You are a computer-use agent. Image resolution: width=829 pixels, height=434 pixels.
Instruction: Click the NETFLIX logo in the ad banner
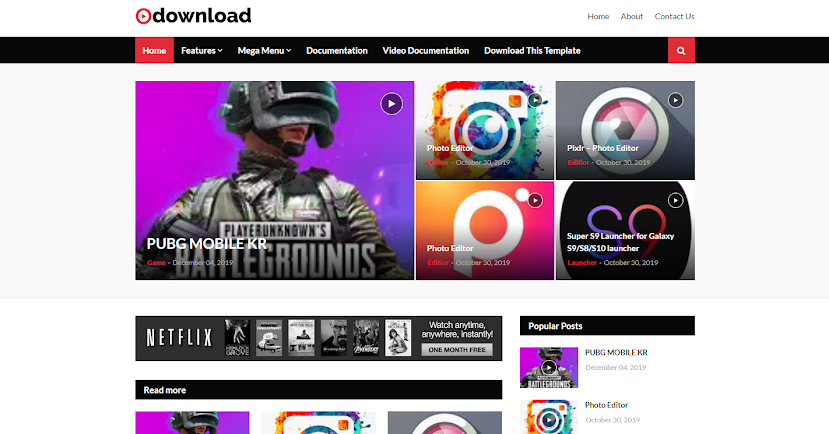[x=179, y=338]
